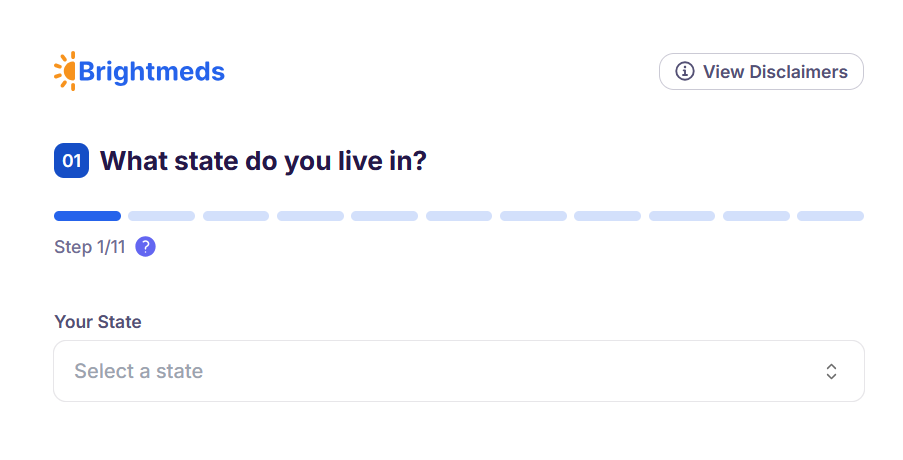Image resolution: width=903 pixels, height=460 pixels.
Task: Click the third progress bar segment
Action: point(236,216)
